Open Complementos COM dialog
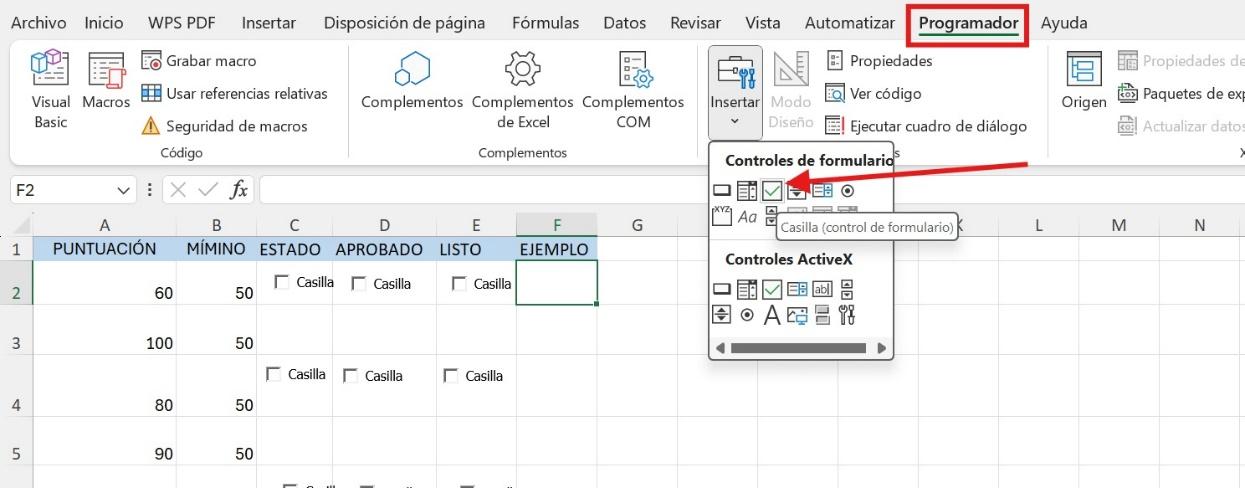The width and height of the screenshot is (1245, 488). coord(633,90)
